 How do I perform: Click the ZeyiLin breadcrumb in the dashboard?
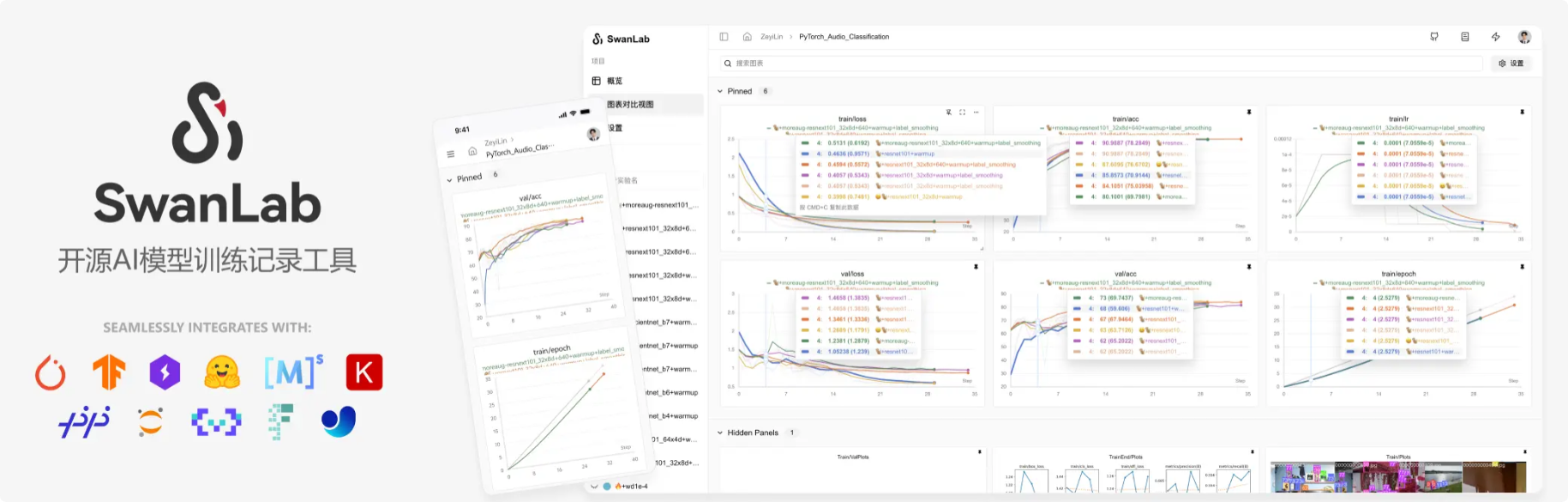(x=772, y=37)
